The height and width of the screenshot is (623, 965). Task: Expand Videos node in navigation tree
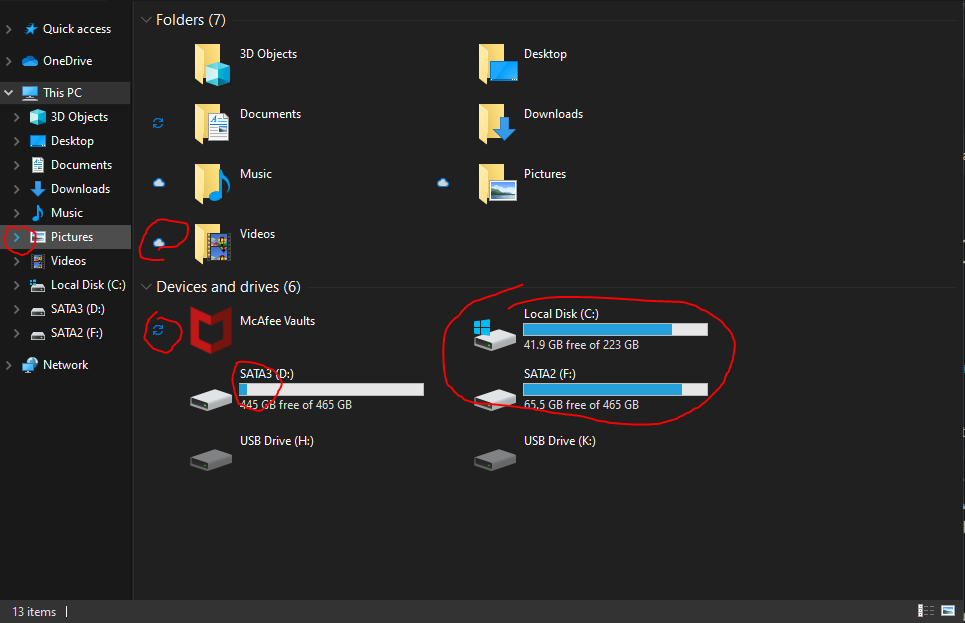[17, 261]
